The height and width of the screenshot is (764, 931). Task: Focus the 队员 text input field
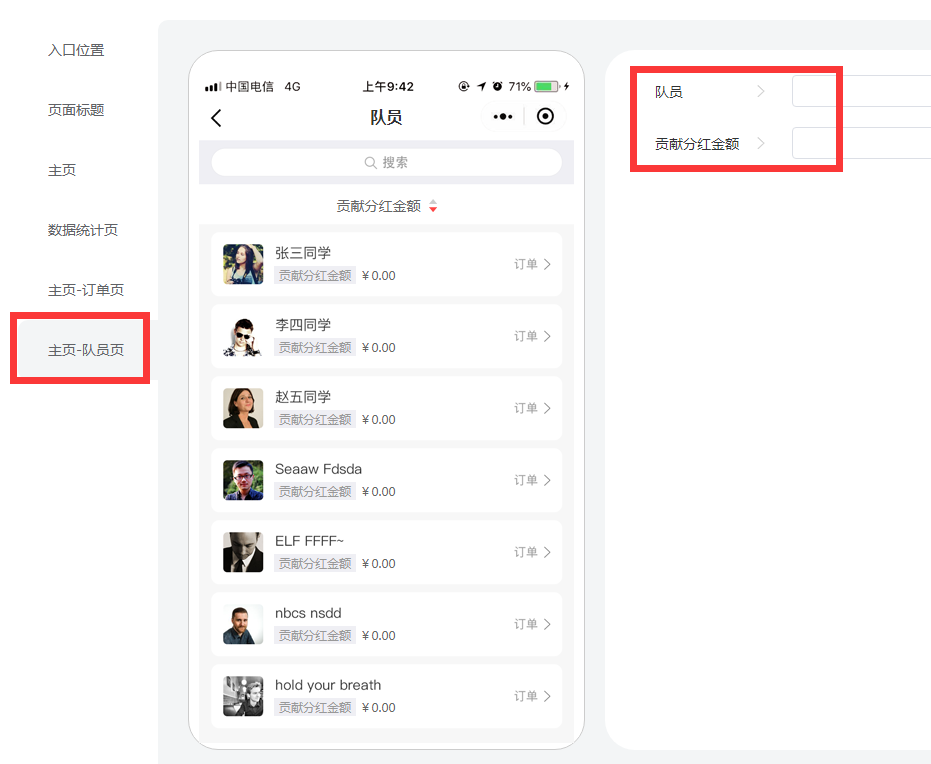(862, 91)
